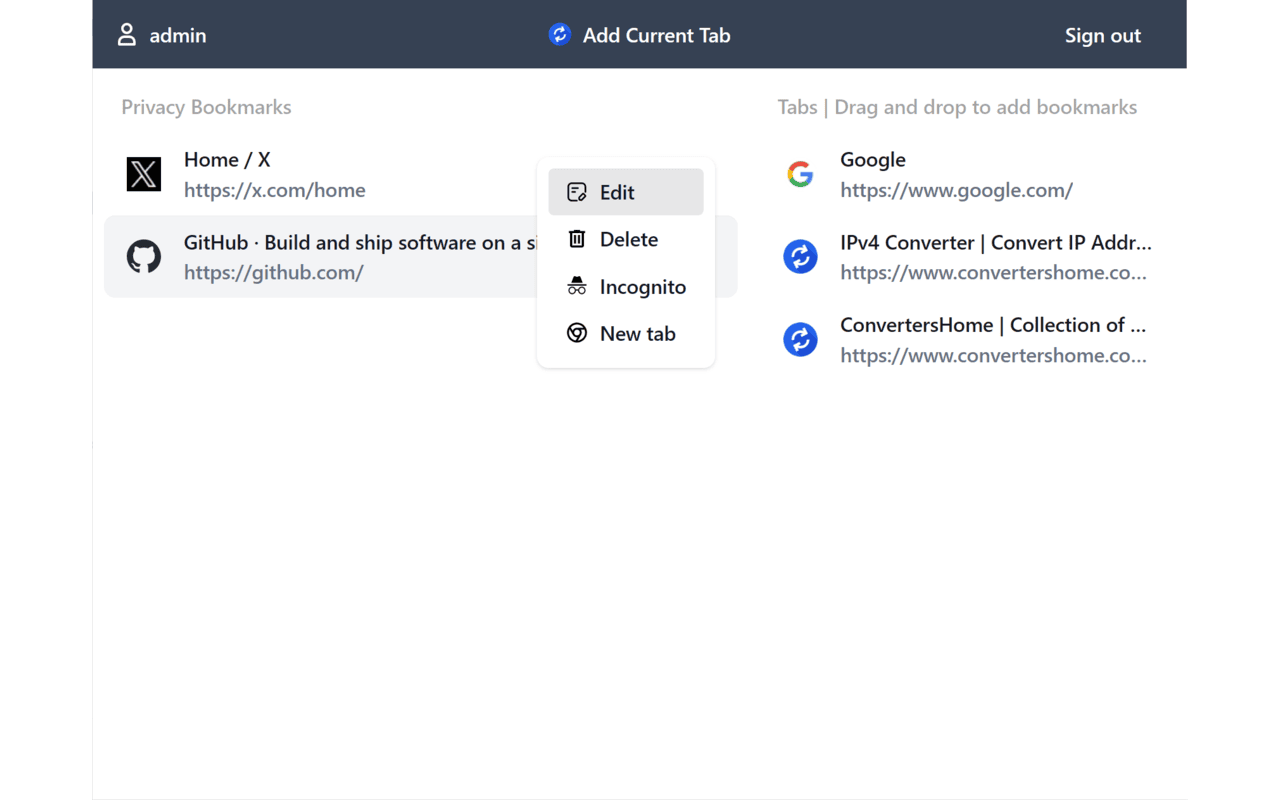This screenshot has width=1280, height=800.
Task: Click the favicon beside the ConvertersHome collection tab
Action: click(800, 339)
